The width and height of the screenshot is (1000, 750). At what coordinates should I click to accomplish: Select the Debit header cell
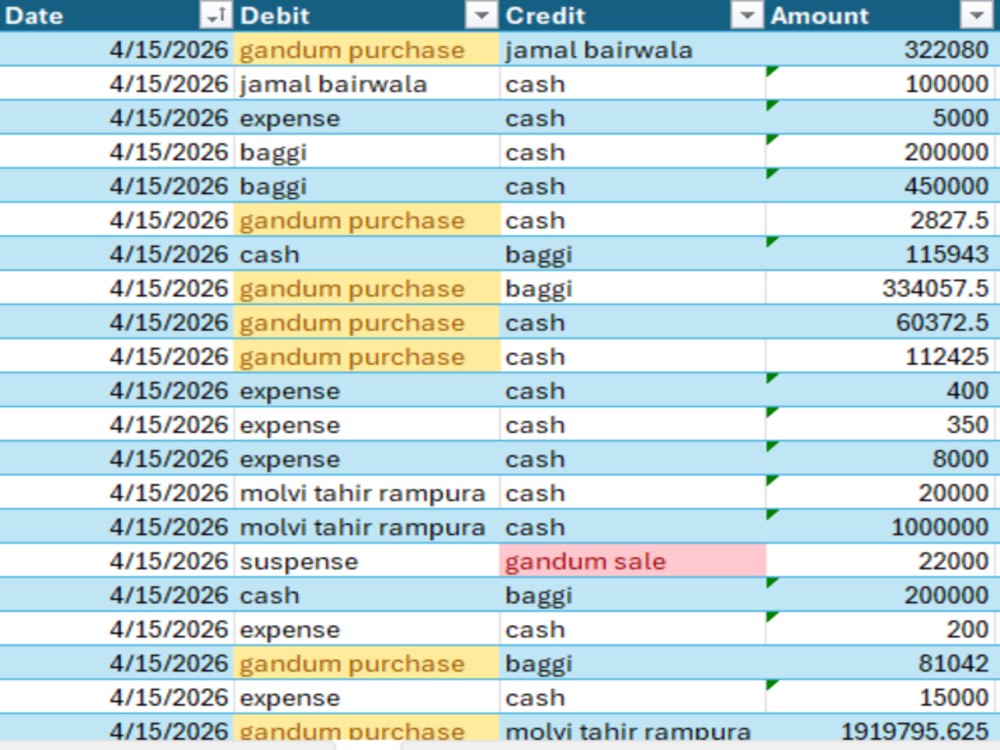click(x=367, y=15)
